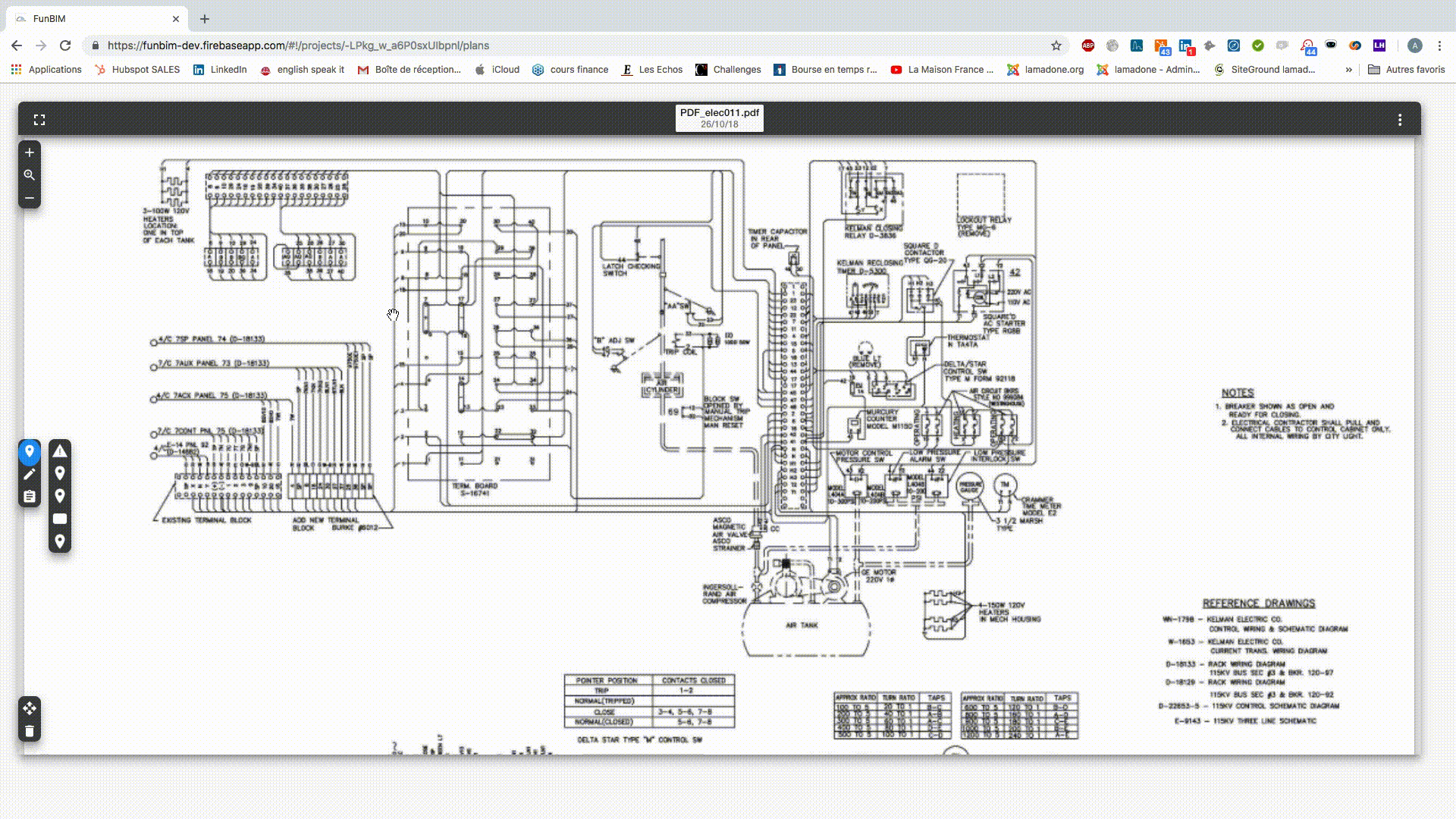This screenshot has width=1456, height=819.
Task: Click the zoom out minus button
Action: (30, 198)
